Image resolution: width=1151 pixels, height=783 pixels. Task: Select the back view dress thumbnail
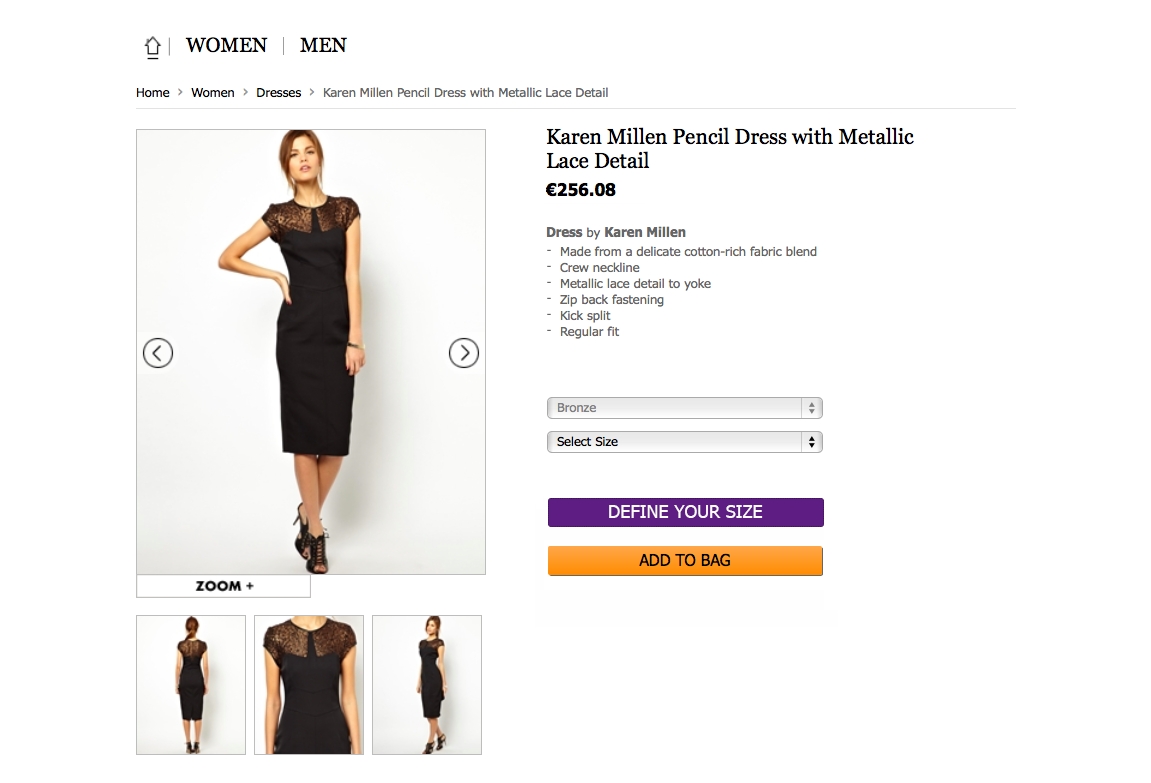click(191, 684)
